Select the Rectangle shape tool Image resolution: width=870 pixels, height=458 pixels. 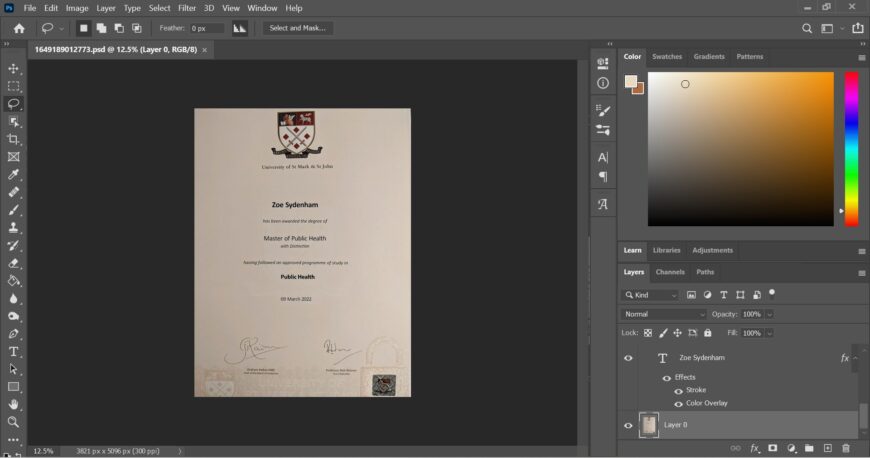(13, 387)
